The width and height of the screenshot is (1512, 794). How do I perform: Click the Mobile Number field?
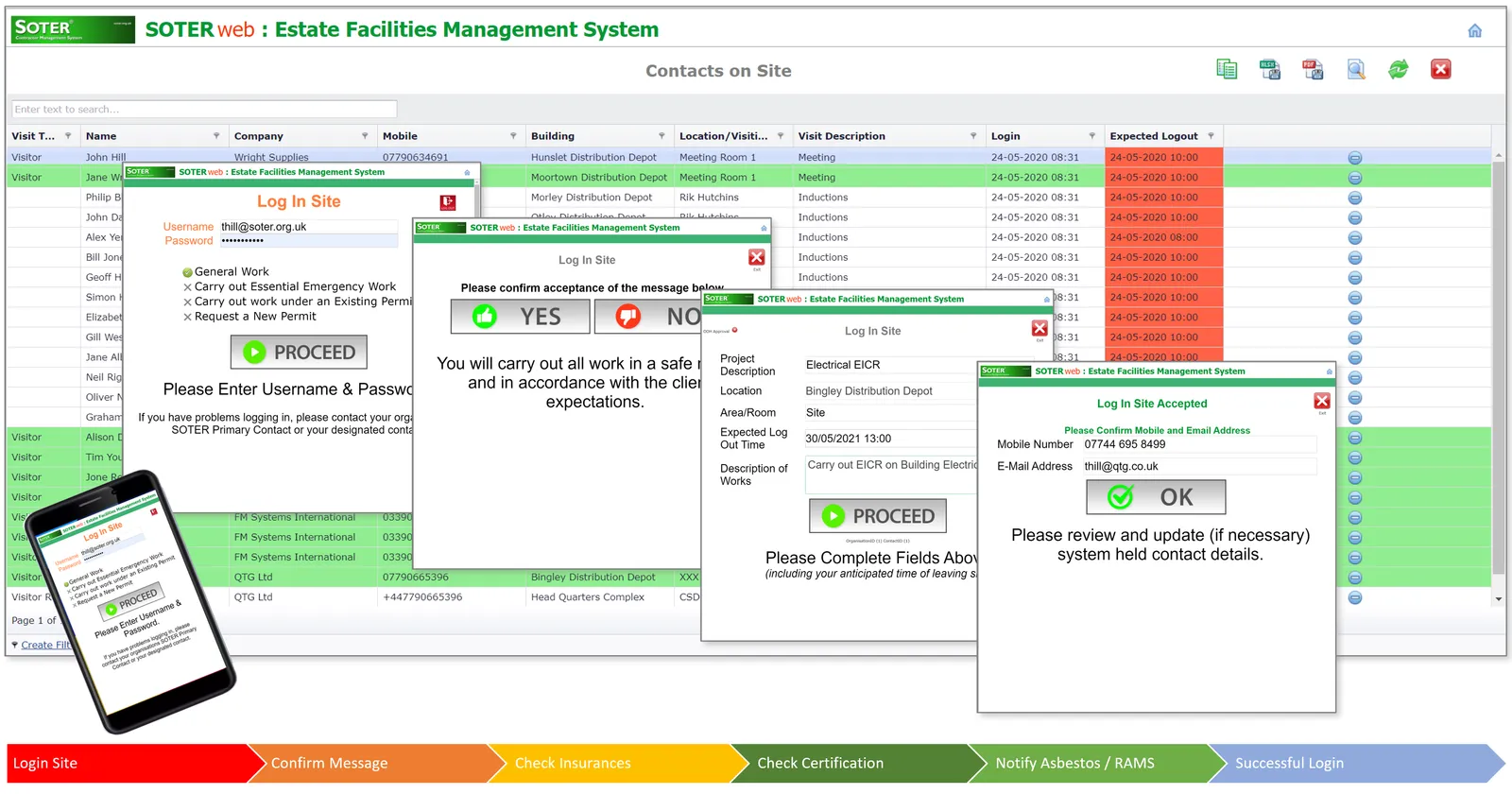click(1199, 444)
